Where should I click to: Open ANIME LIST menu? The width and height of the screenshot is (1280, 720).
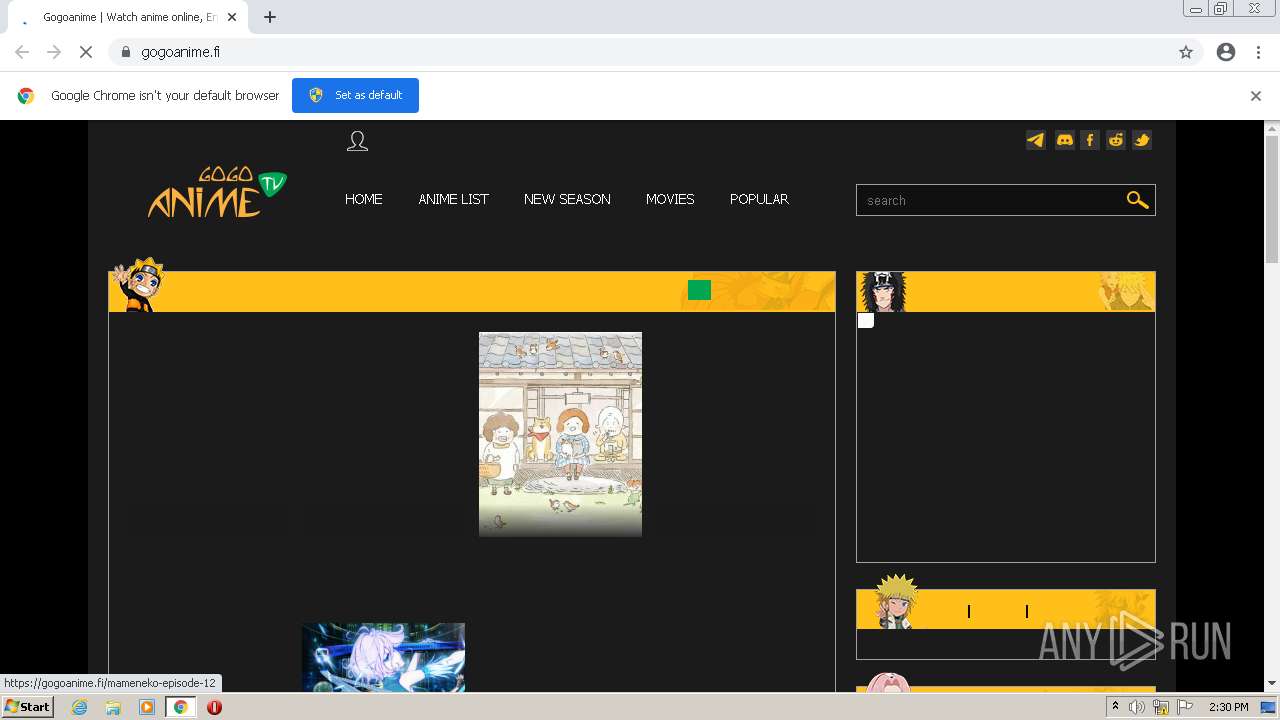point(453,199)
